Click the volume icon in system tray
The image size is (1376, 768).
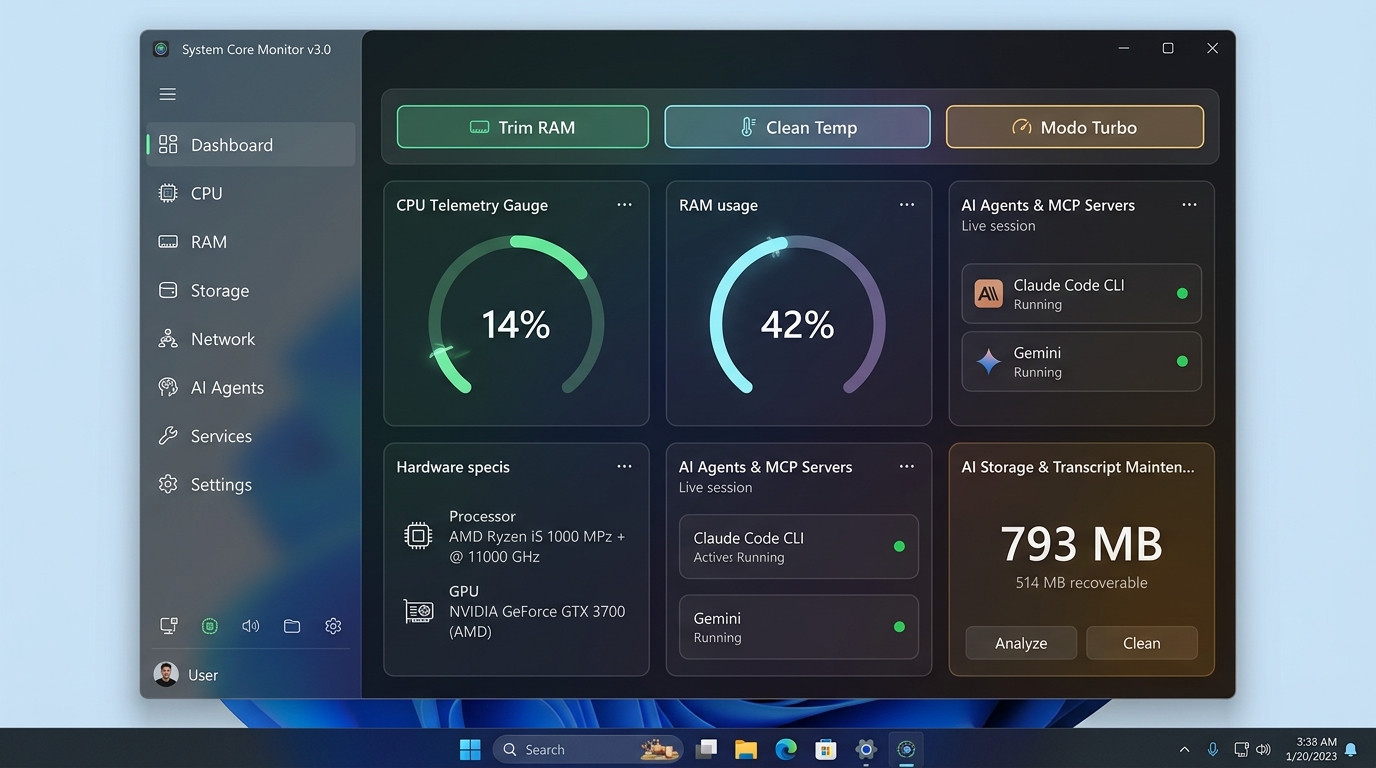click(x=1263, y=749)
